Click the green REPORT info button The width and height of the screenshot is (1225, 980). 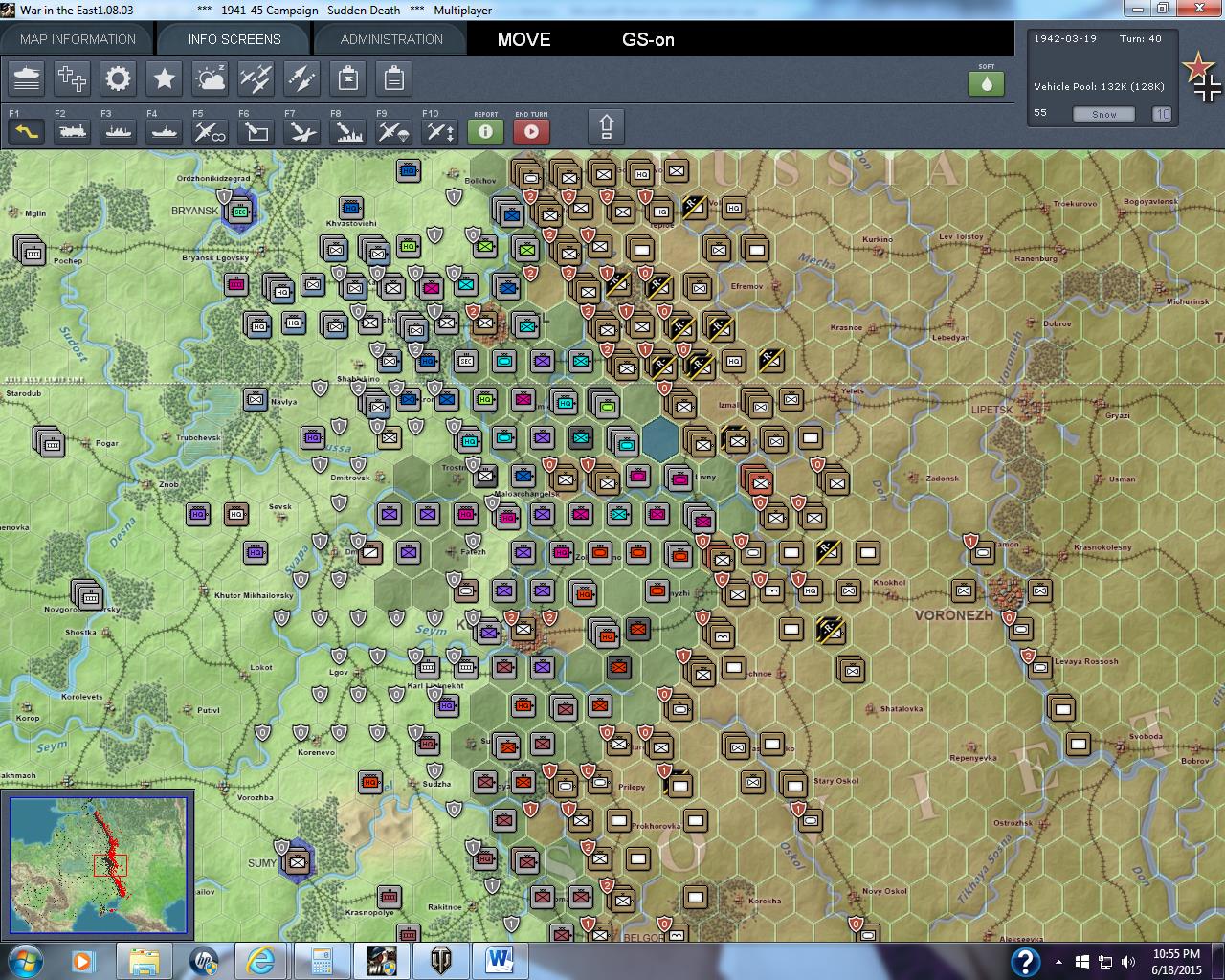tap(485, 130)
